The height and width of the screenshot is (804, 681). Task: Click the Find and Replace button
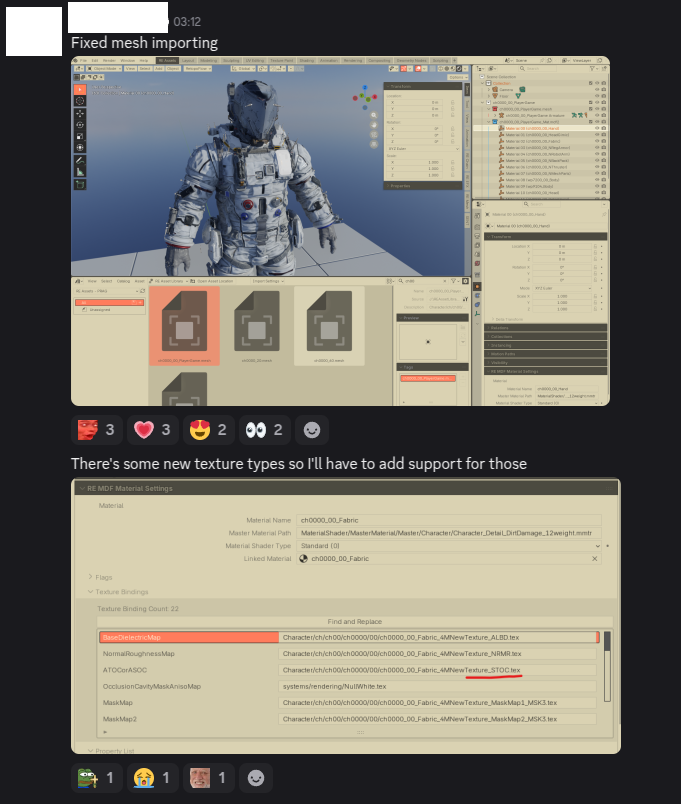pos(355,621)
